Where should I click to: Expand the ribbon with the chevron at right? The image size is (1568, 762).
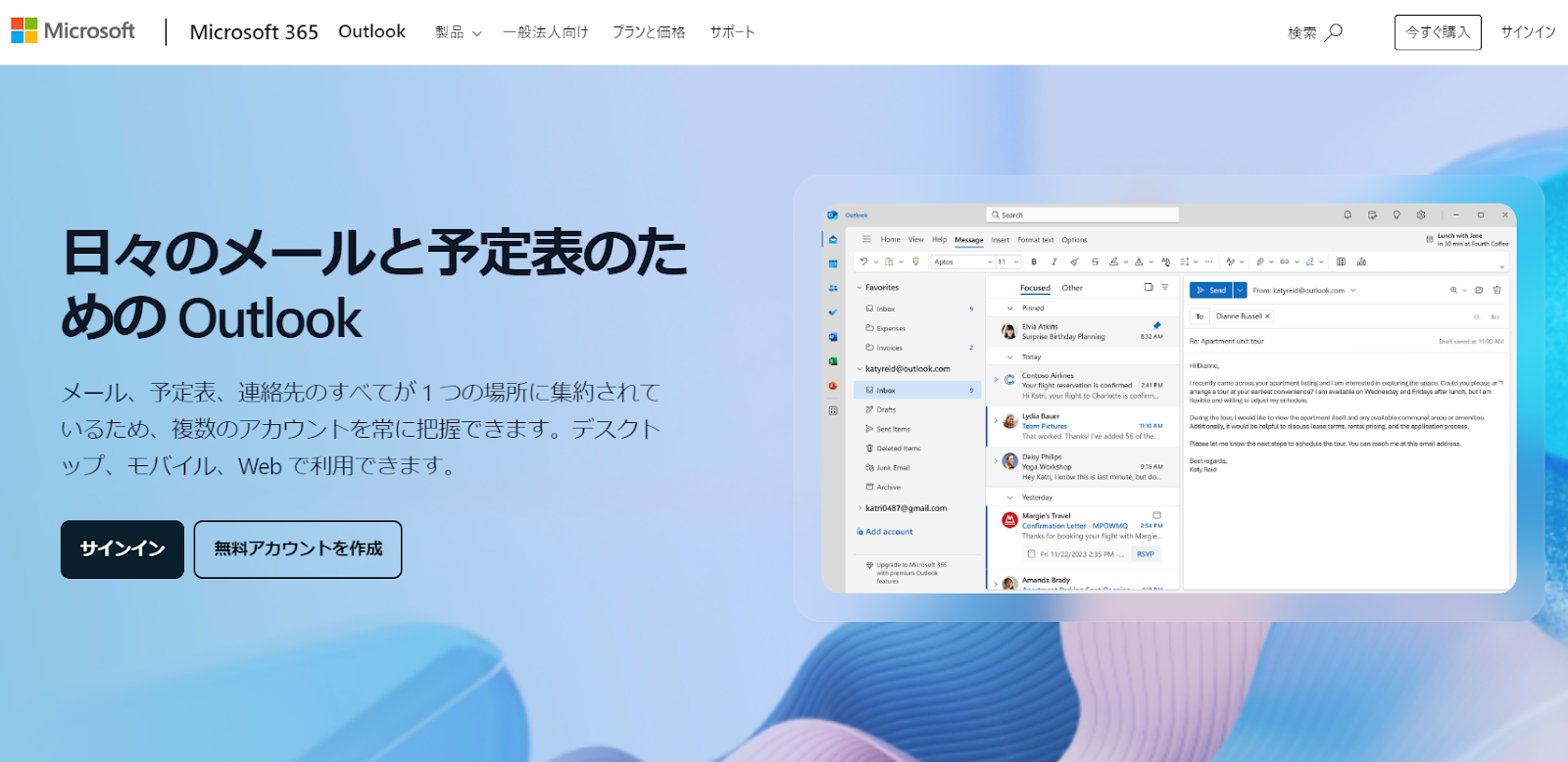1501,266
